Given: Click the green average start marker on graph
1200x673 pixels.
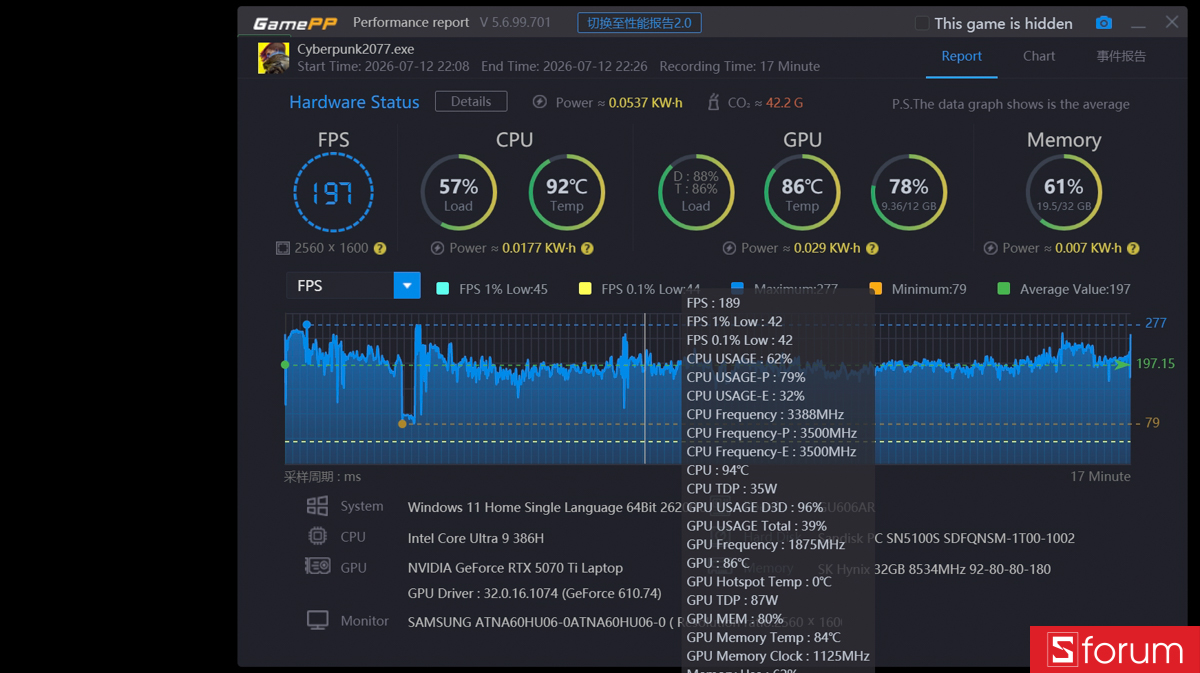Looking at the screenshot, I should [285, 364].
